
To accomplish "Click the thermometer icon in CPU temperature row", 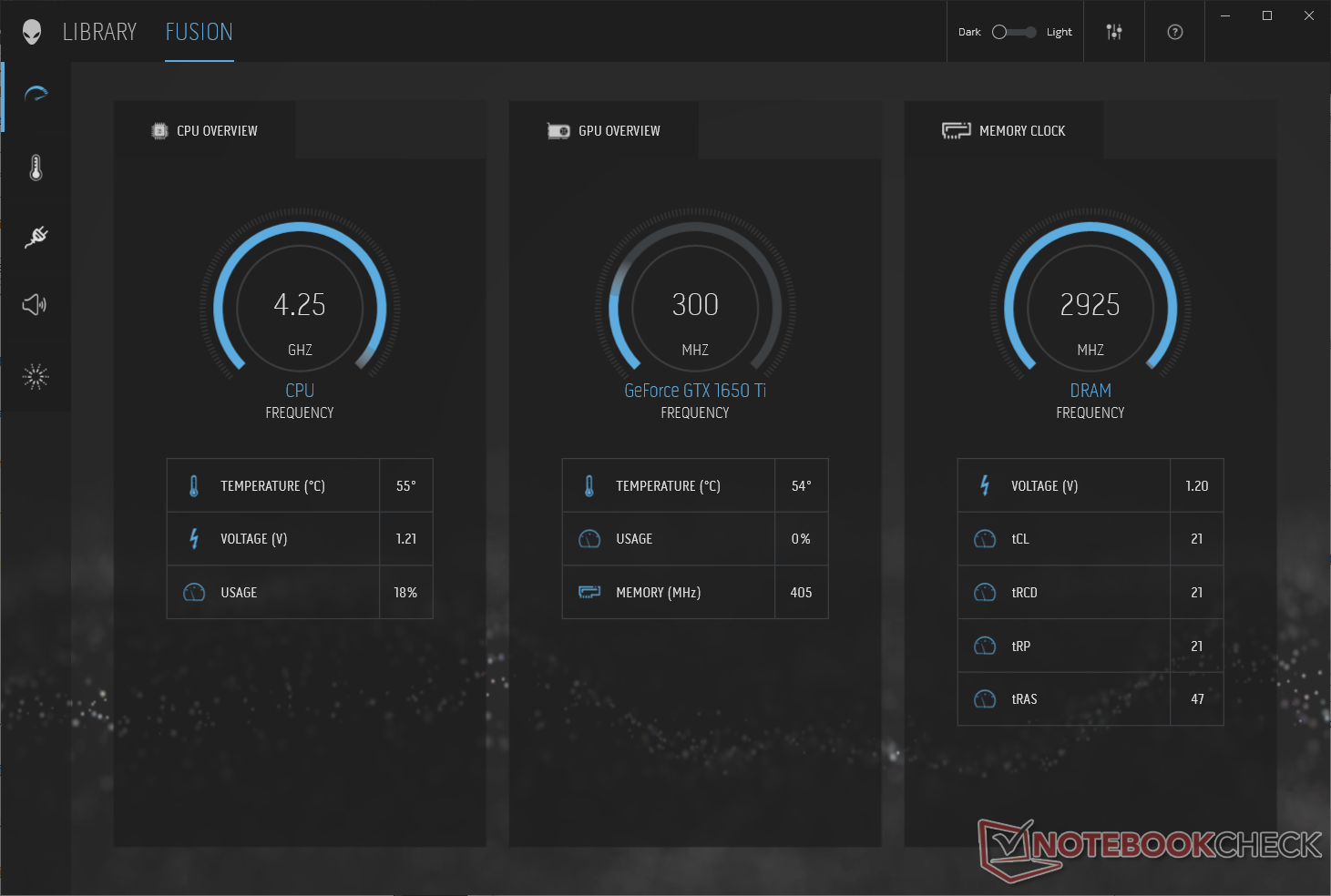I will (x=194, y=486).
